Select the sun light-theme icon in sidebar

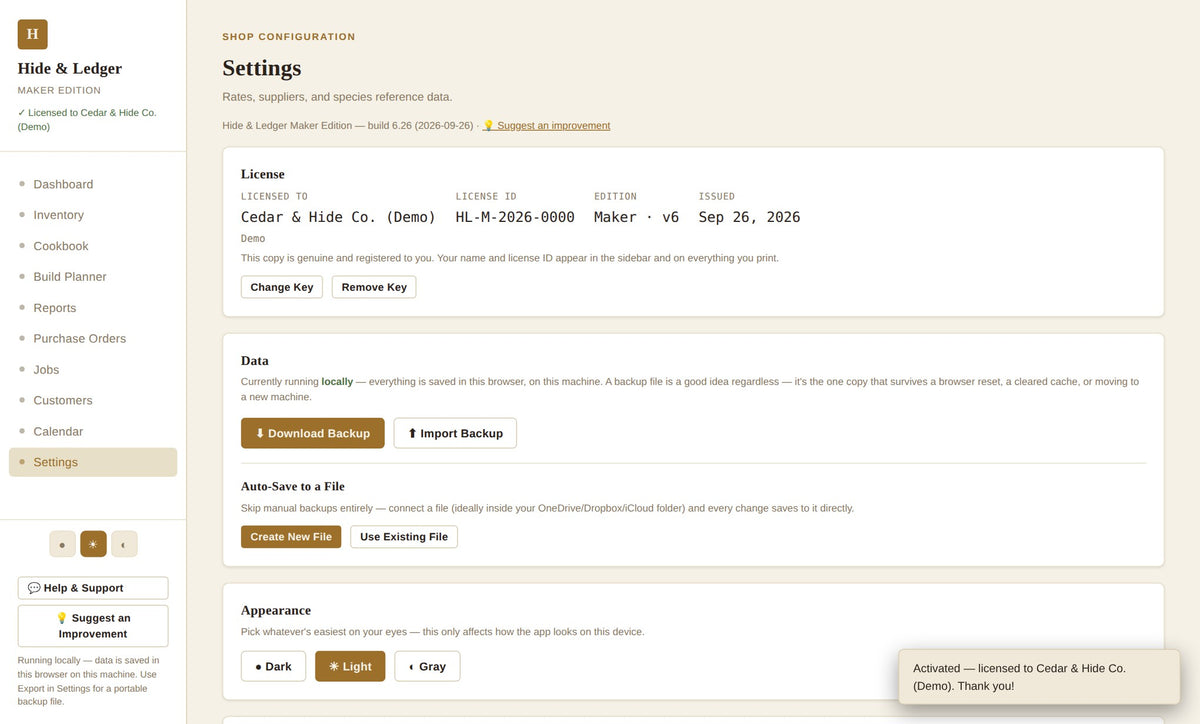(x=93, y=544)
